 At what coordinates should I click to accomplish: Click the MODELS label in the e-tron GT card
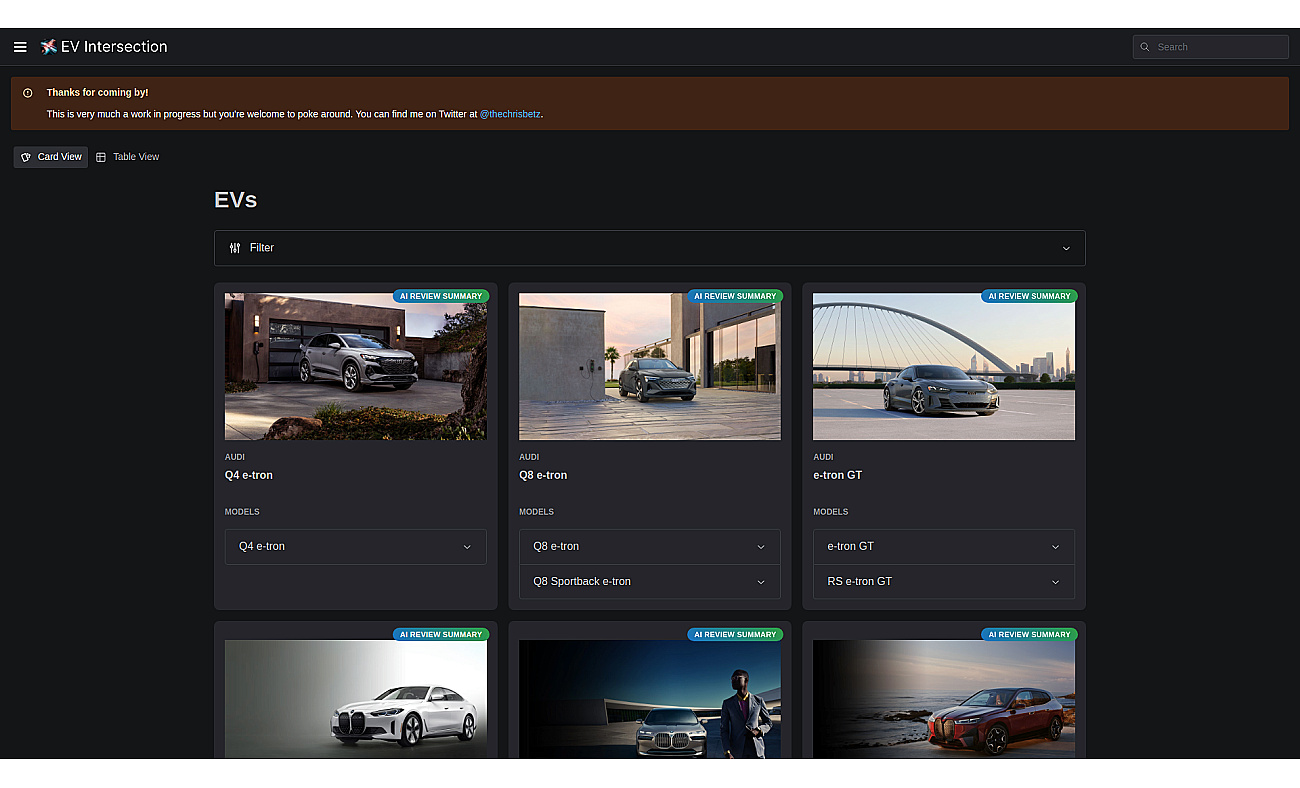tap(830, 512)
